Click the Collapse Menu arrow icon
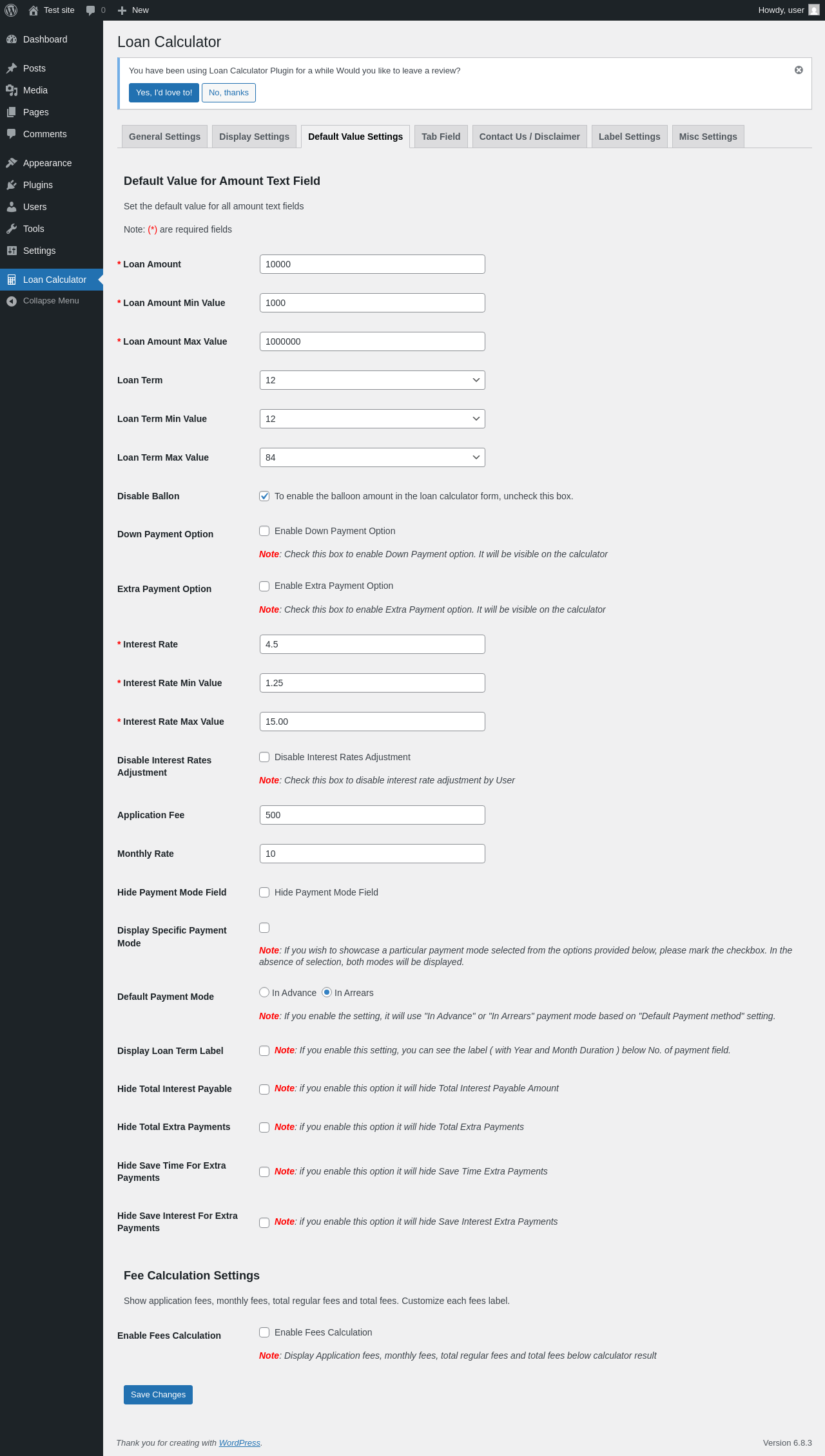Screen dimensions: 825x1456 tap(12, 301)
